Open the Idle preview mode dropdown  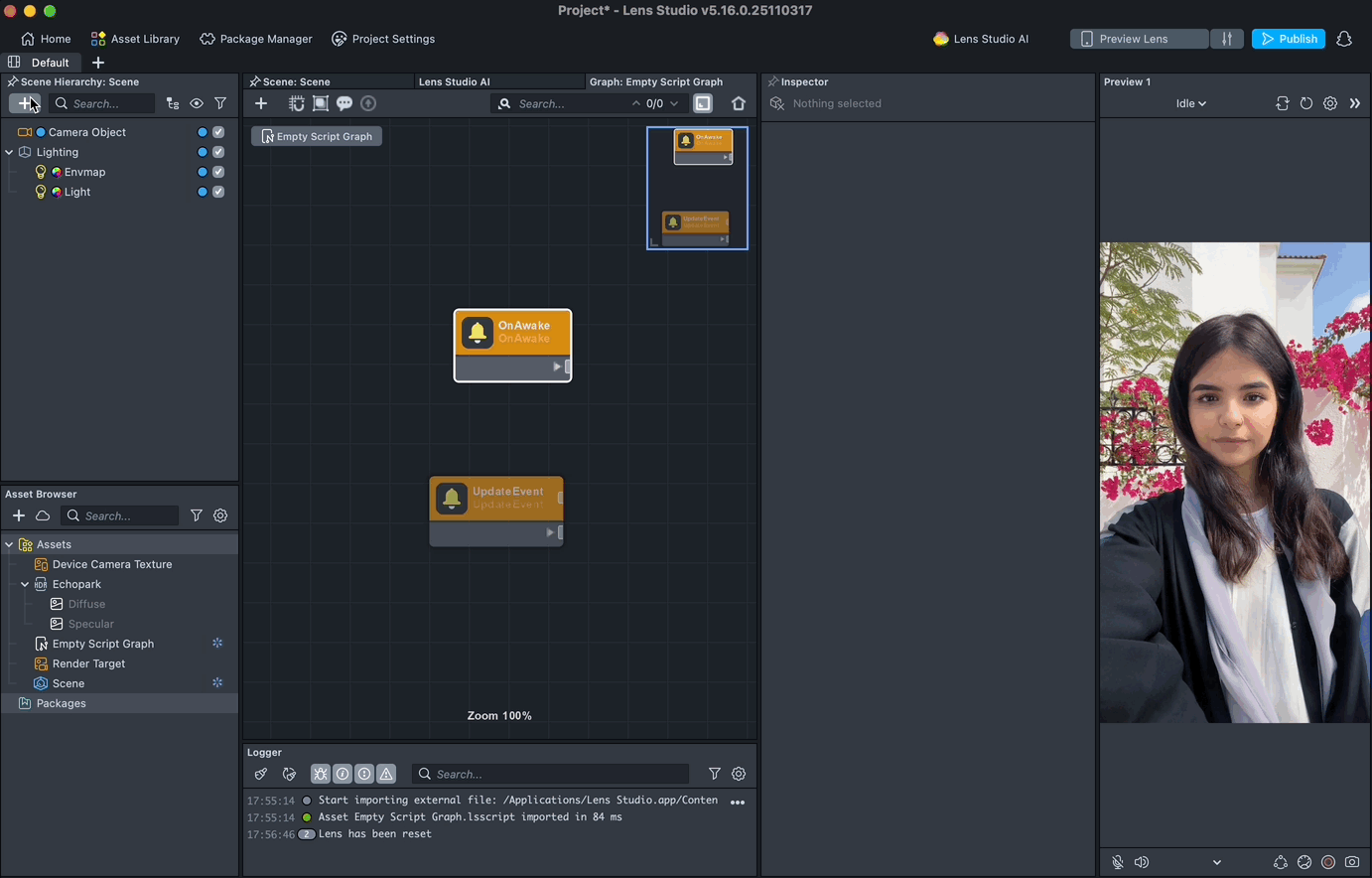click(x=1191, y=103)
